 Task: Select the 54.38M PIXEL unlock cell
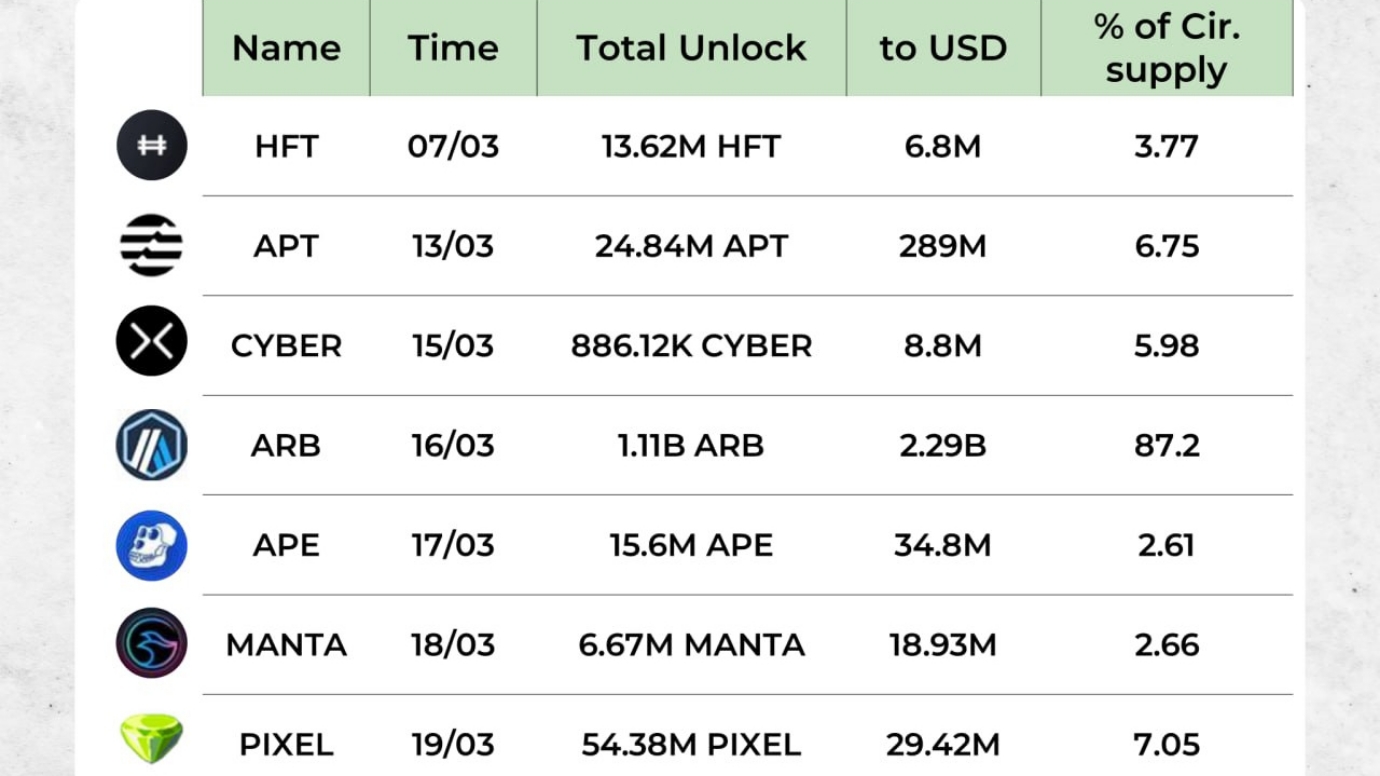[691, 745]
